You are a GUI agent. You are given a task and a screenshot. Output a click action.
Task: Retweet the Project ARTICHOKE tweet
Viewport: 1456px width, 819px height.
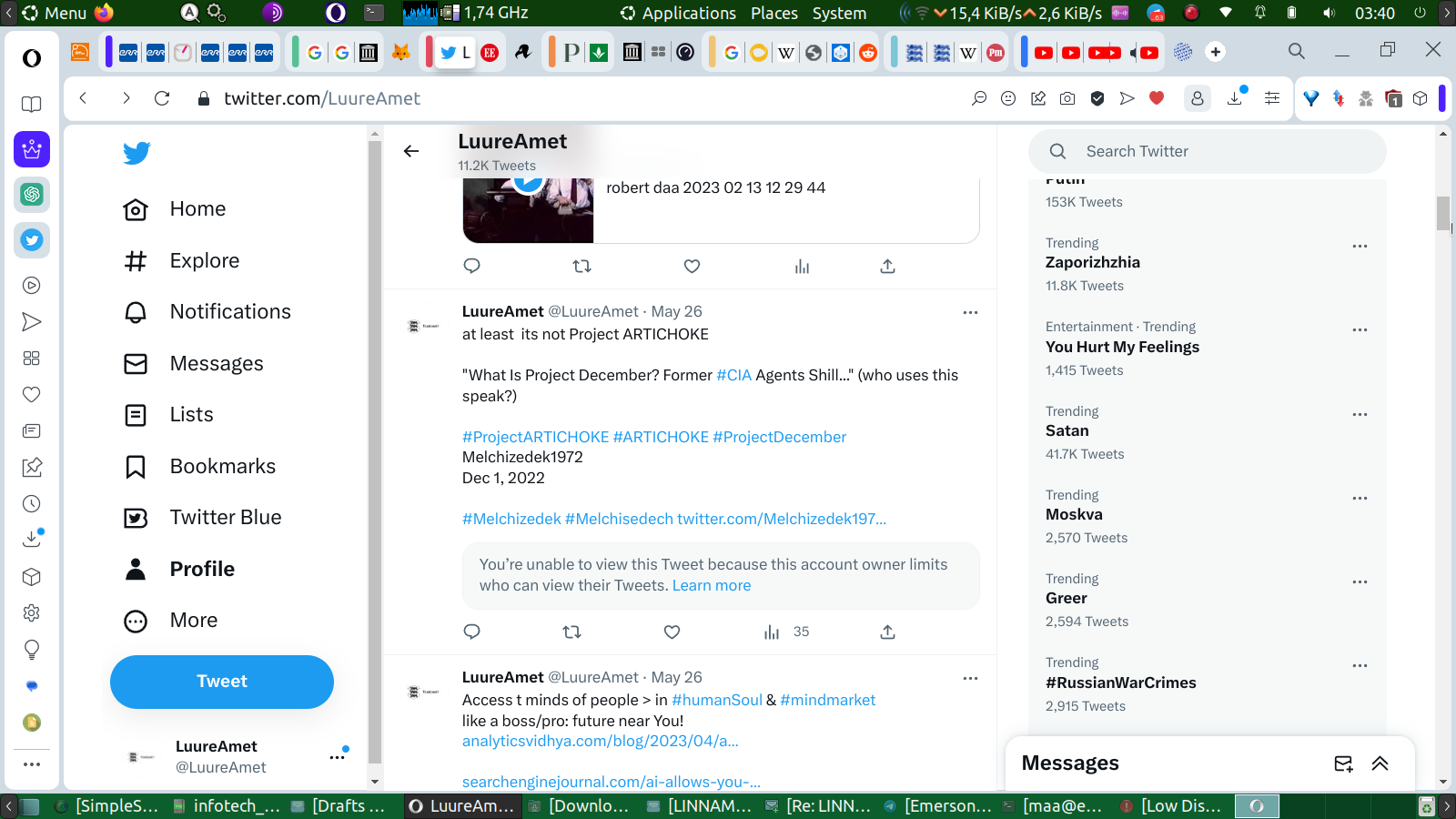[x=571, y=632]
